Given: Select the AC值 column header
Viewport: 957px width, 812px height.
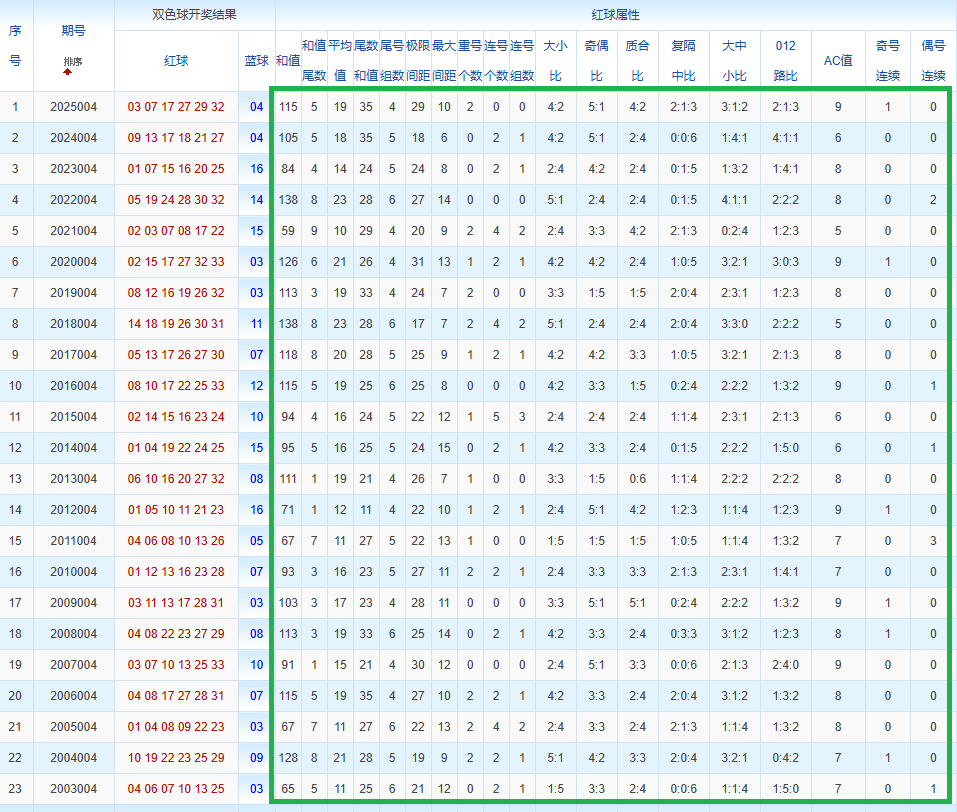Looking at the screenshot, I should coord(837,61).
